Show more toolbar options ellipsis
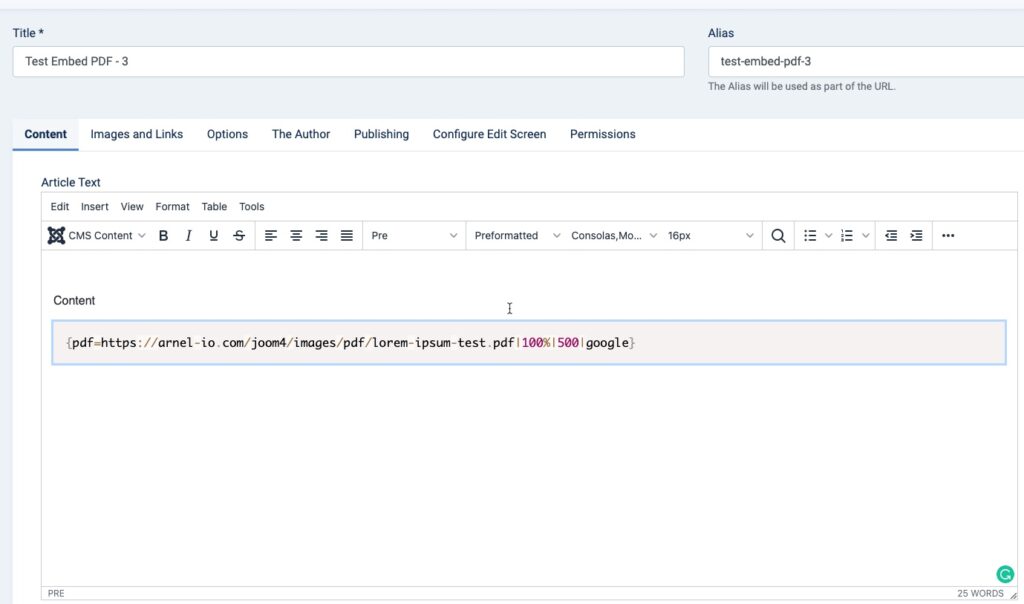The width and height of the screenshot is (1024, 604). point(948,236)
